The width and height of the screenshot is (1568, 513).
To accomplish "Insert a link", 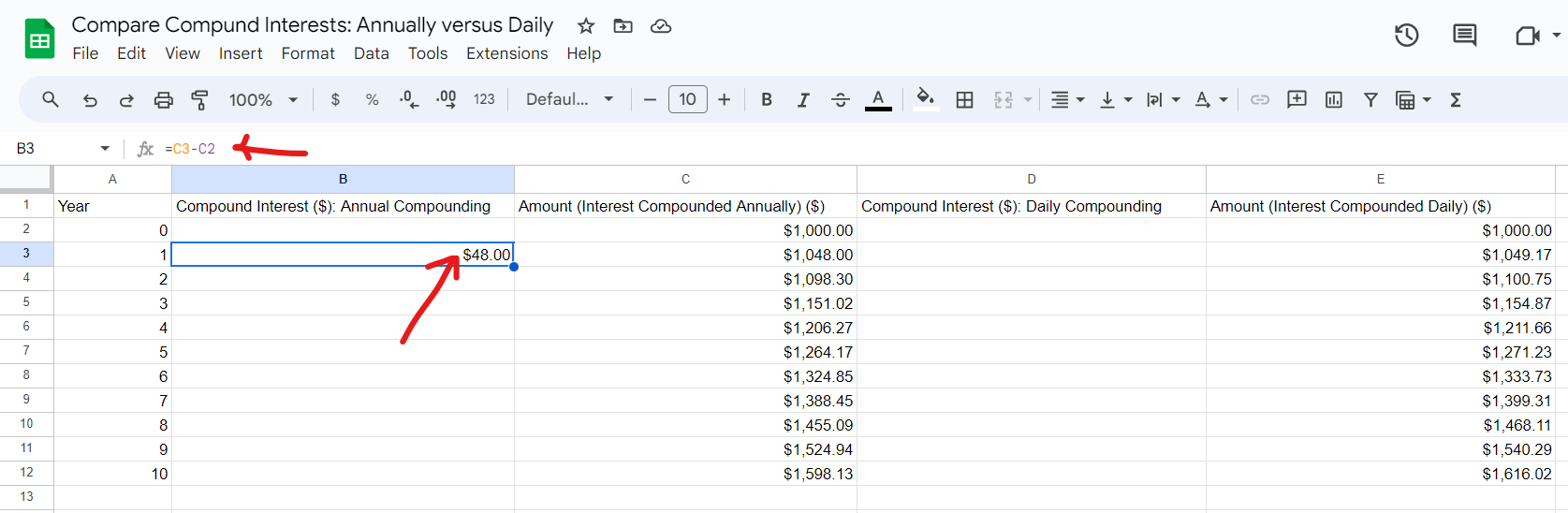I will pos(1260,99).
